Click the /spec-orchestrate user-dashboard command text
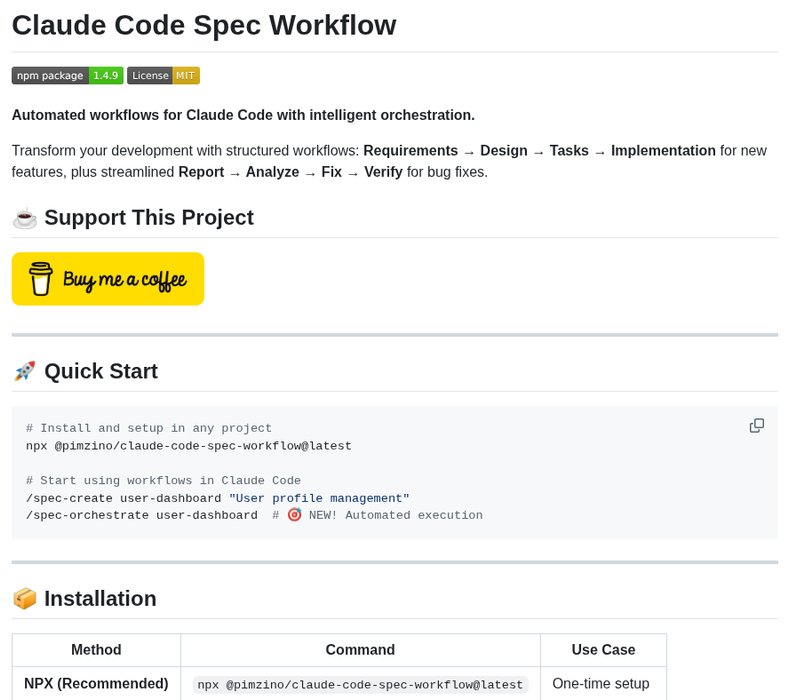The width and height of the screenshot is (789, 700). pyautogui.click(x=141, y=515)
